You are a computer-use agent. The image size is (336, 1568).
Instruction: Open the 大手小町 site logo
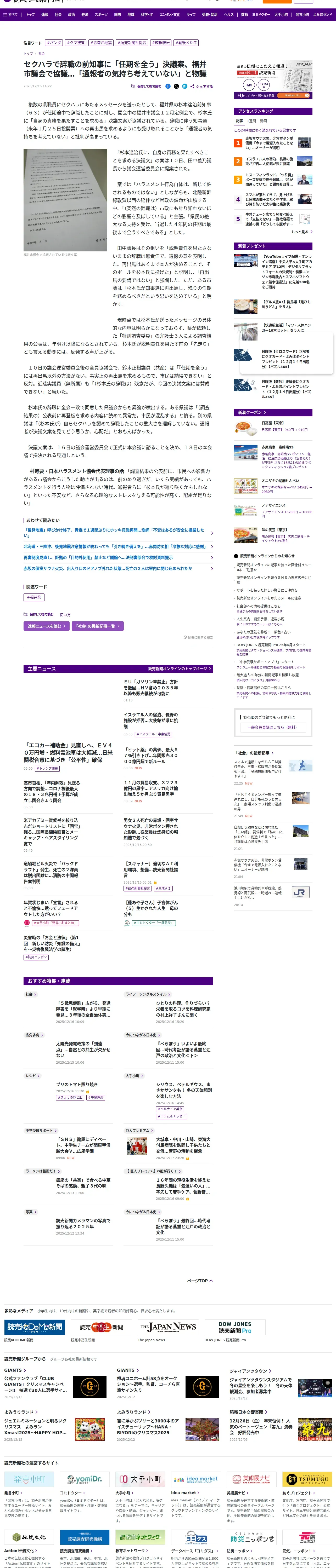point(140,1479)
